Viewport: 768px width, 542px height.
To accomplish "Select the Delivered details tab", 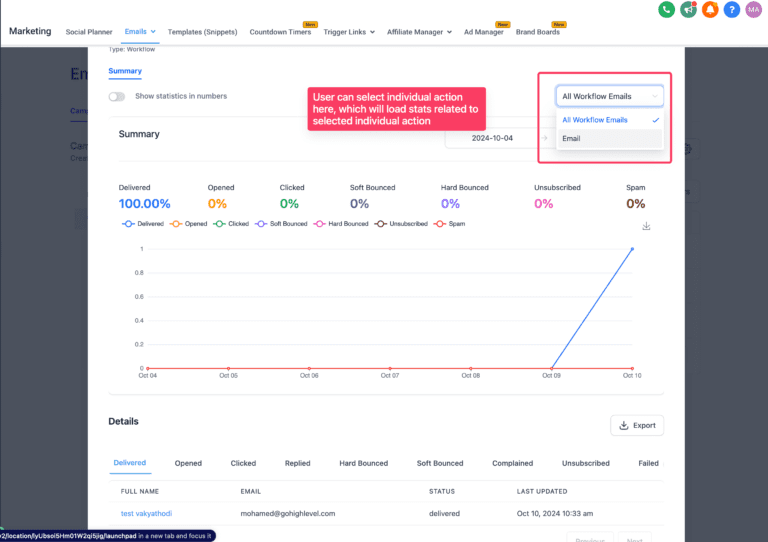I will point(130,463).
